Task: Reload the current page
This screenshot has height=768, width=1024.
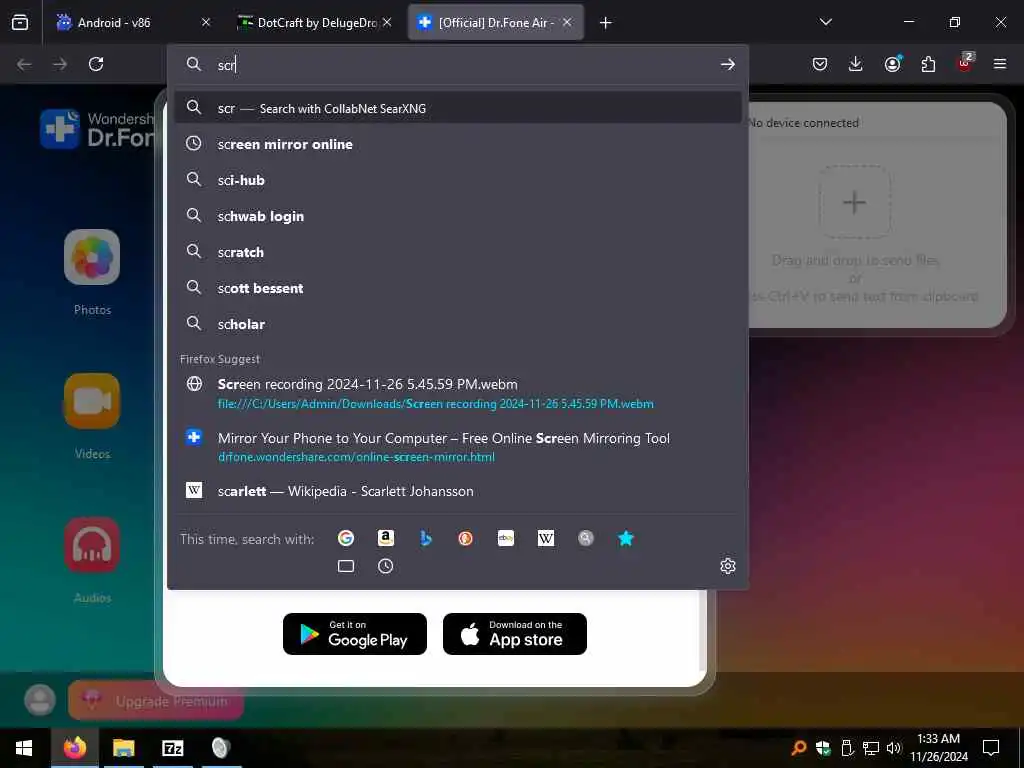Action: 96,64
